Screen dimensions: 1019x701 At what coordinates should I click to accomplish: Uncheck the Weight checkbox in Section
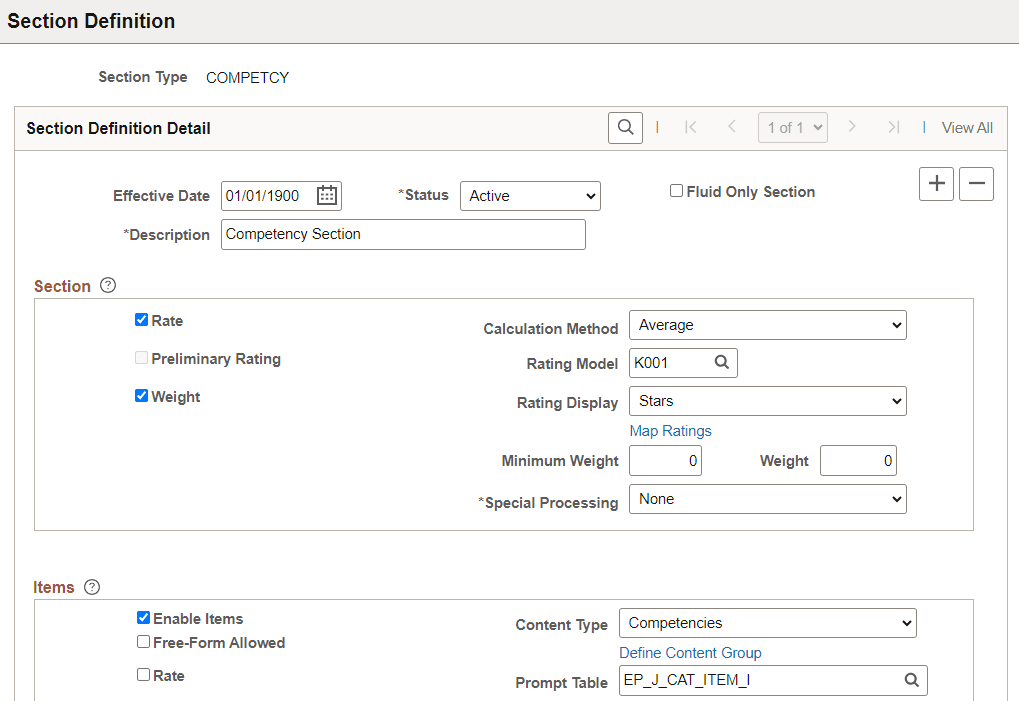141,396
